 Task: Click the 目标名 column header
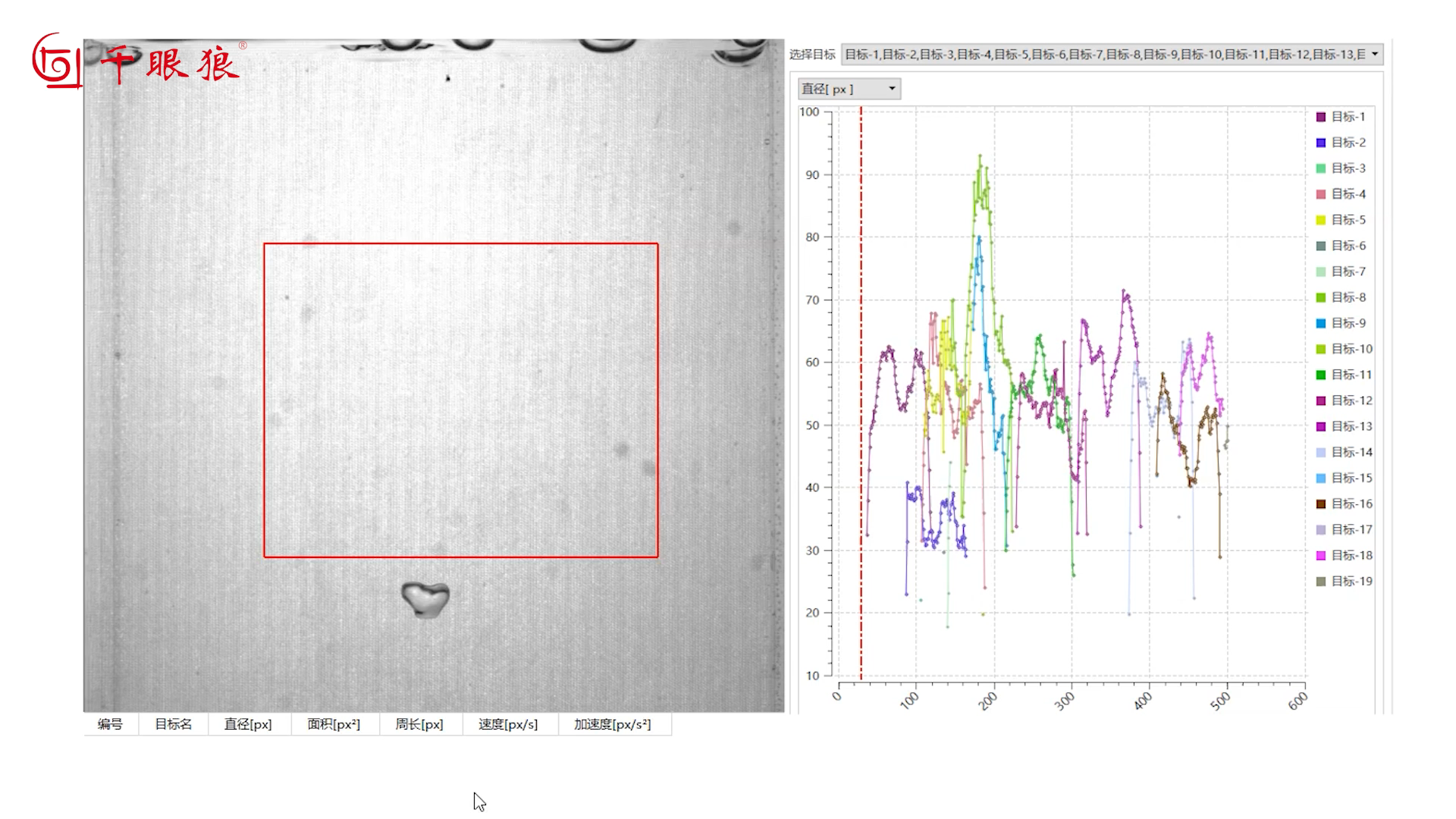173,724
